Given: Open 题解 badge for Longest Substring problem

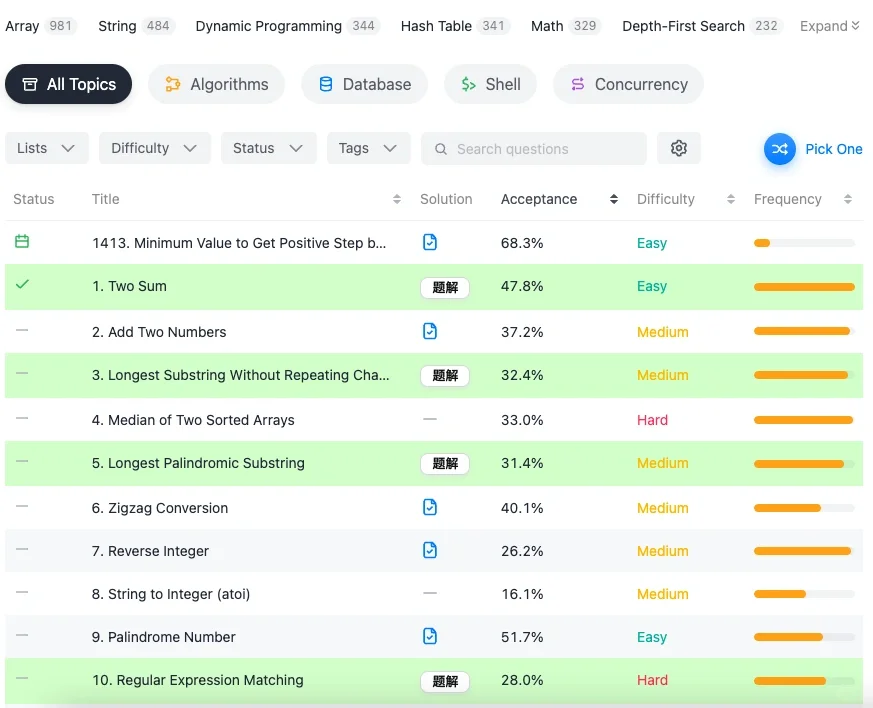Looking at the screenshot, I should click(445, 376).
